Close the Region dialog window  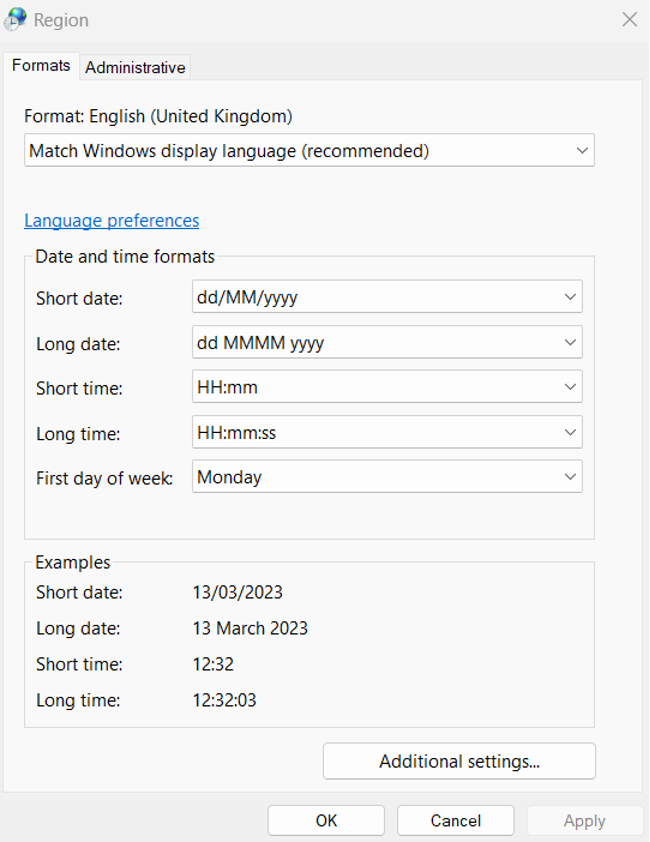[x=629, y=20]
